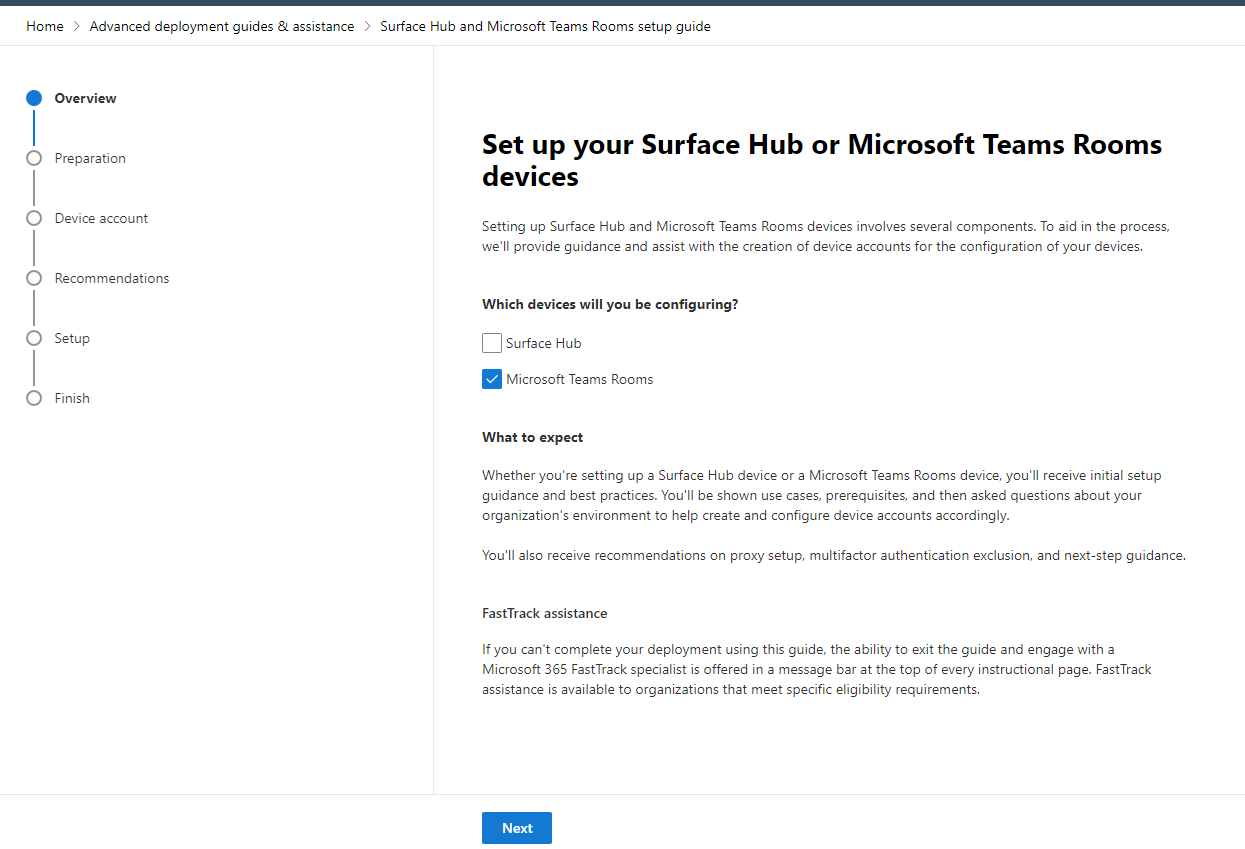Navigate to Home via the breadcrumb
The height and width of the screenshot is (849, 1245).
point(45,27)
